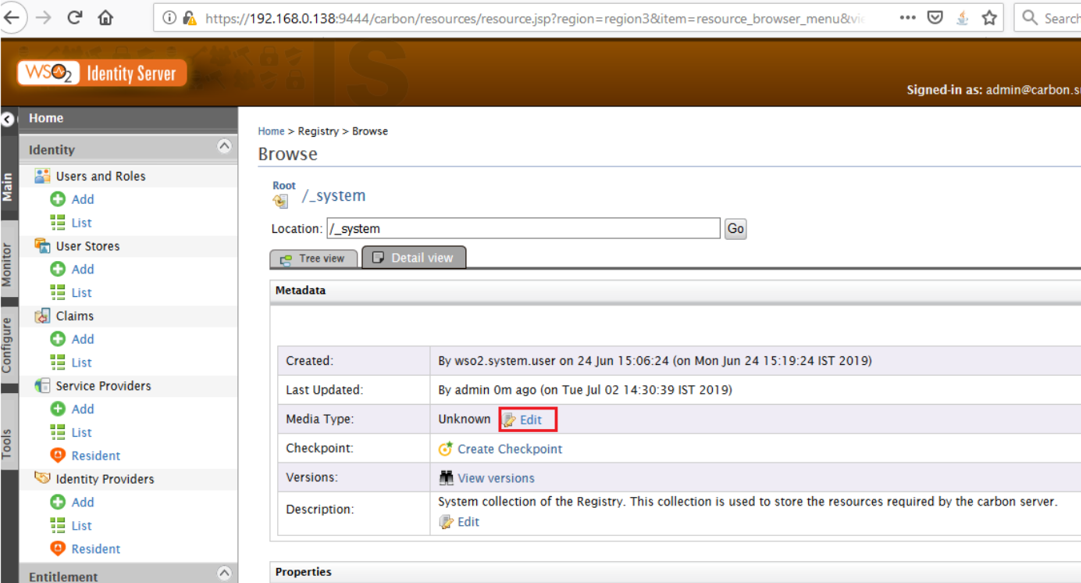The image size is (1081, 583).
Task: Hide the left menu panel arrow
Action: pos(8,119)
